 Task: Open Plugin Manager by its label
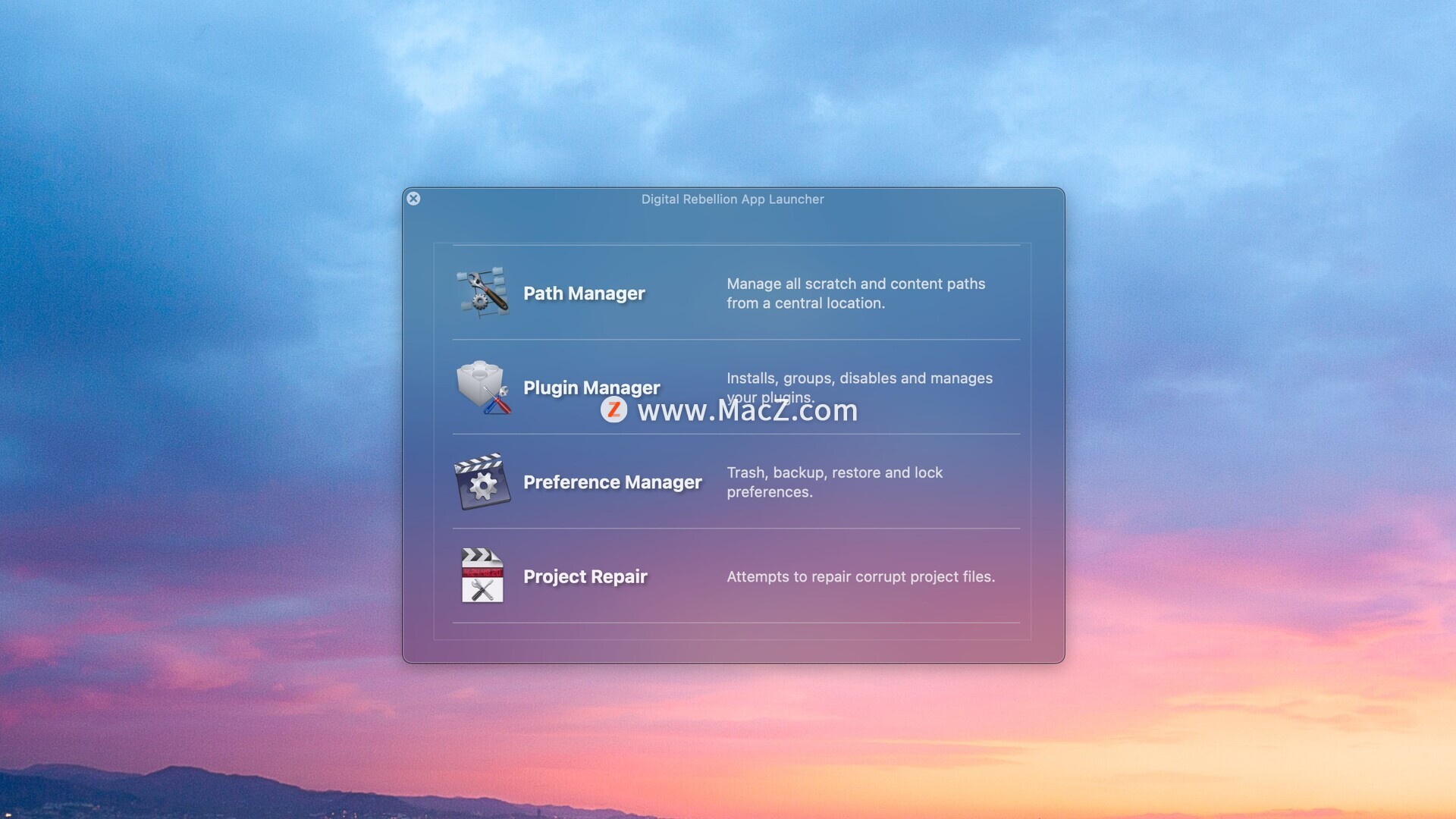click(x=591, y=388)
